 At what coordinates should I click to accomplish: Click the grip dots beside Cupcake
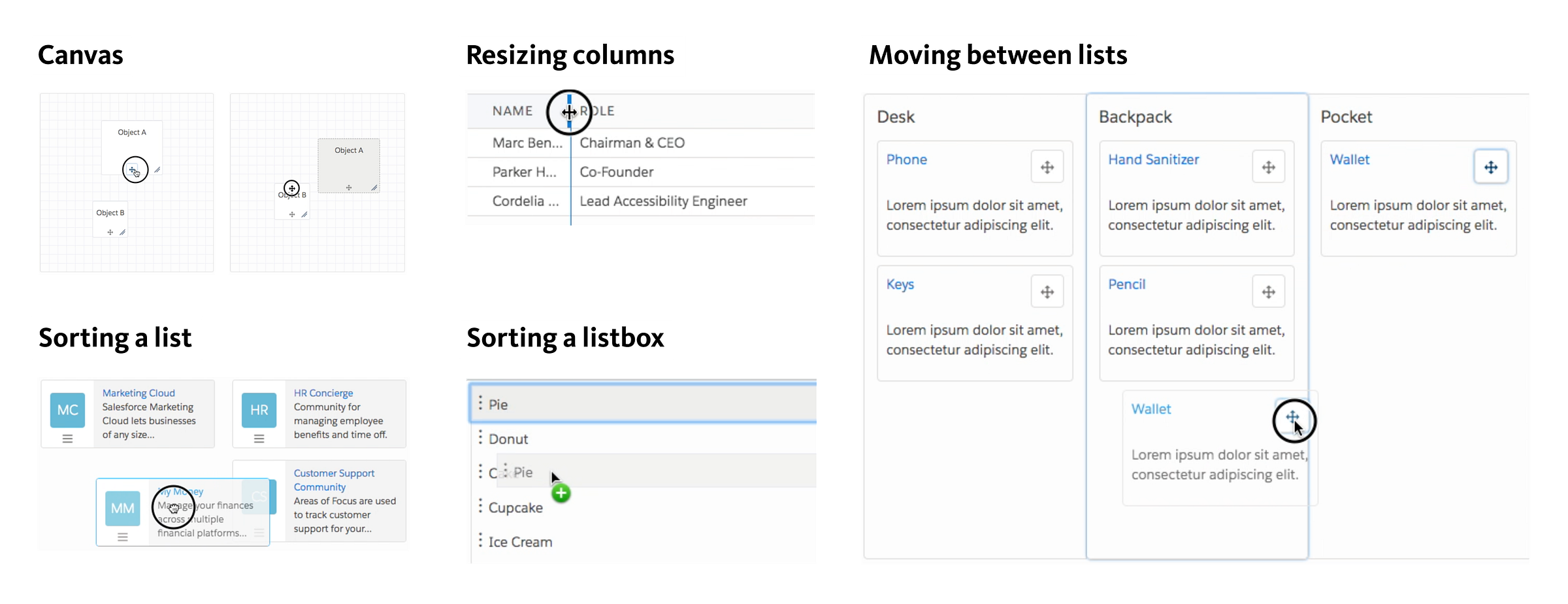[x=480, y=506]
